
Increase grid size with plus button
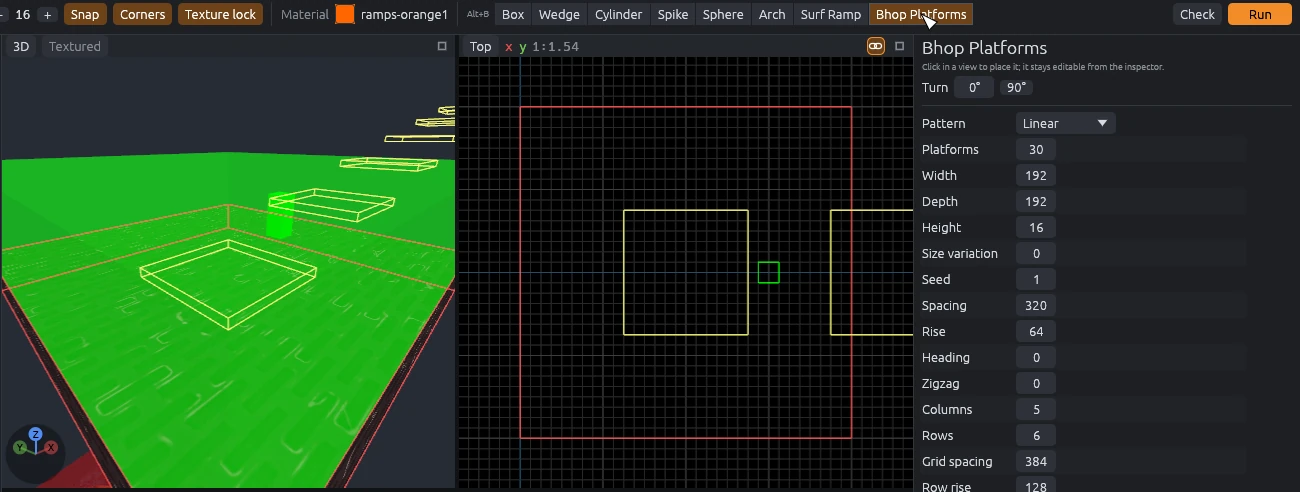click(x=47, y=14)
